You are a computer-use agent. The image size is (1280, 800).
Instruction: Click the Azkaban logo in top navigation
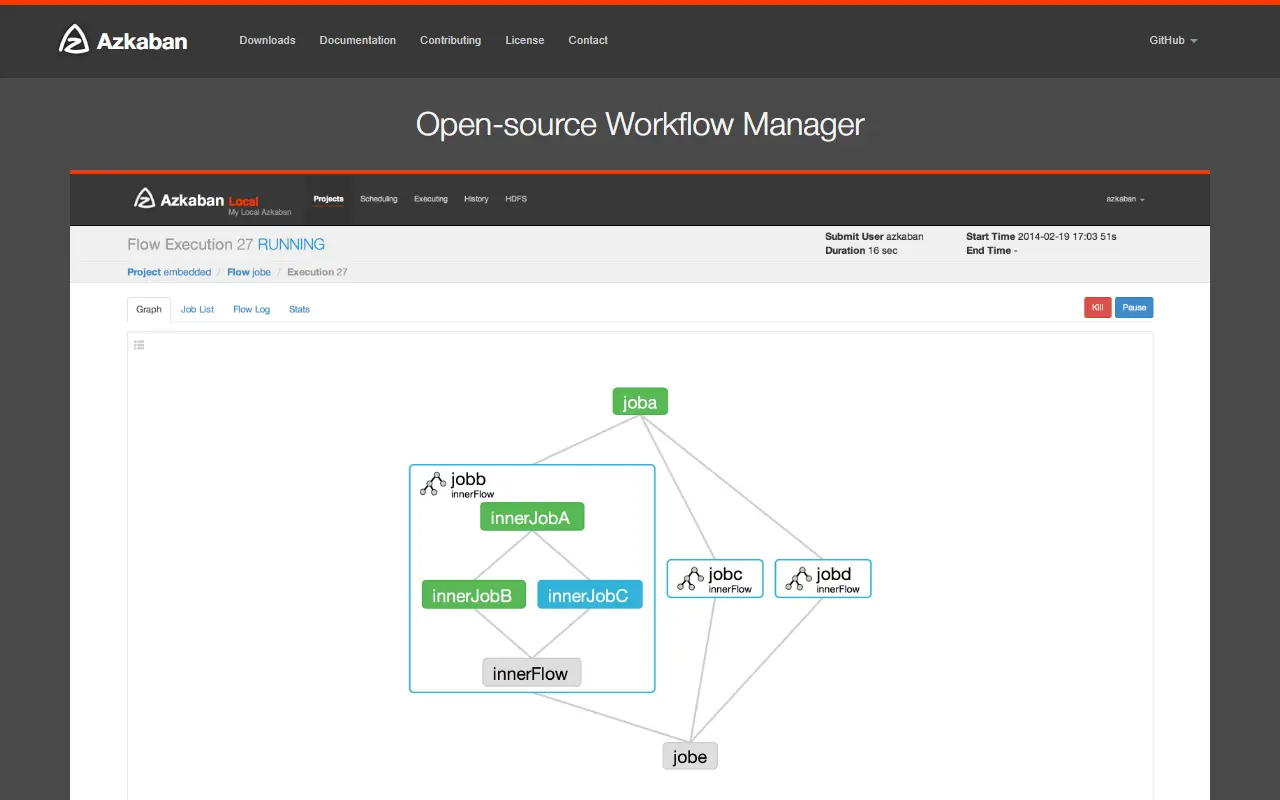pyautogui.click(x=123, y=40)
